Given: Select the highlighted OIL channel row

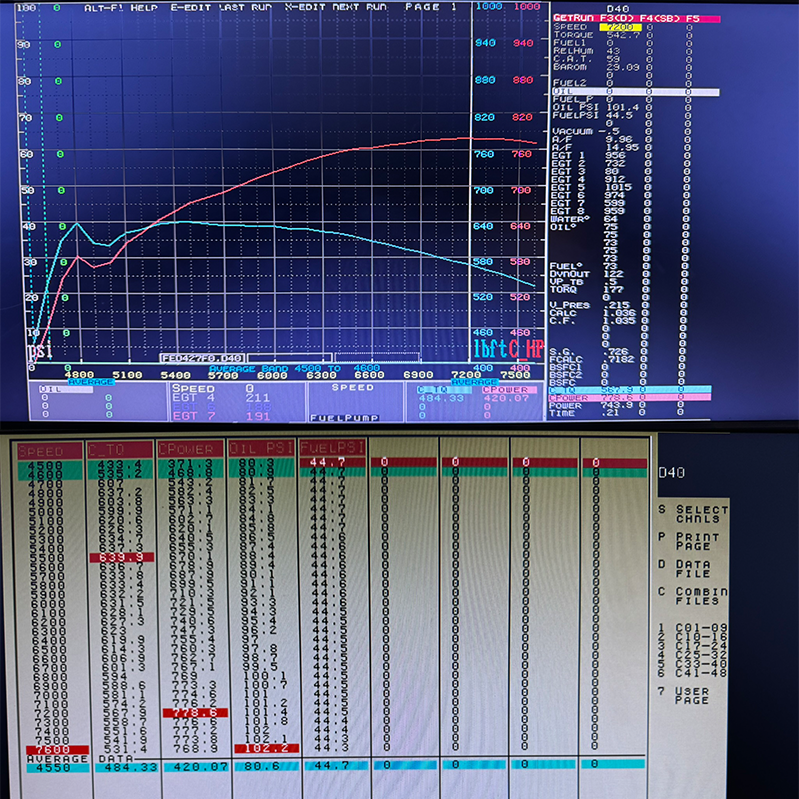Looking at the screenshot, I should (x=634, y=91).
